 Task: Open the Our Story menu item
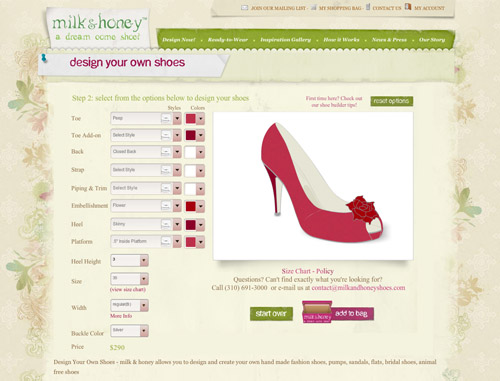432,40
